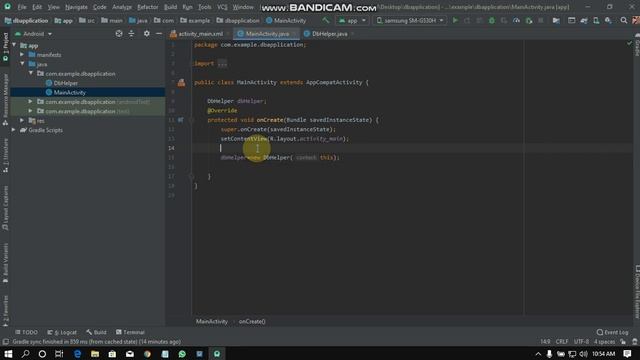Expand the manifests folder
The width and height of the screenshot is (640, 360).
(x=22, y=55)
